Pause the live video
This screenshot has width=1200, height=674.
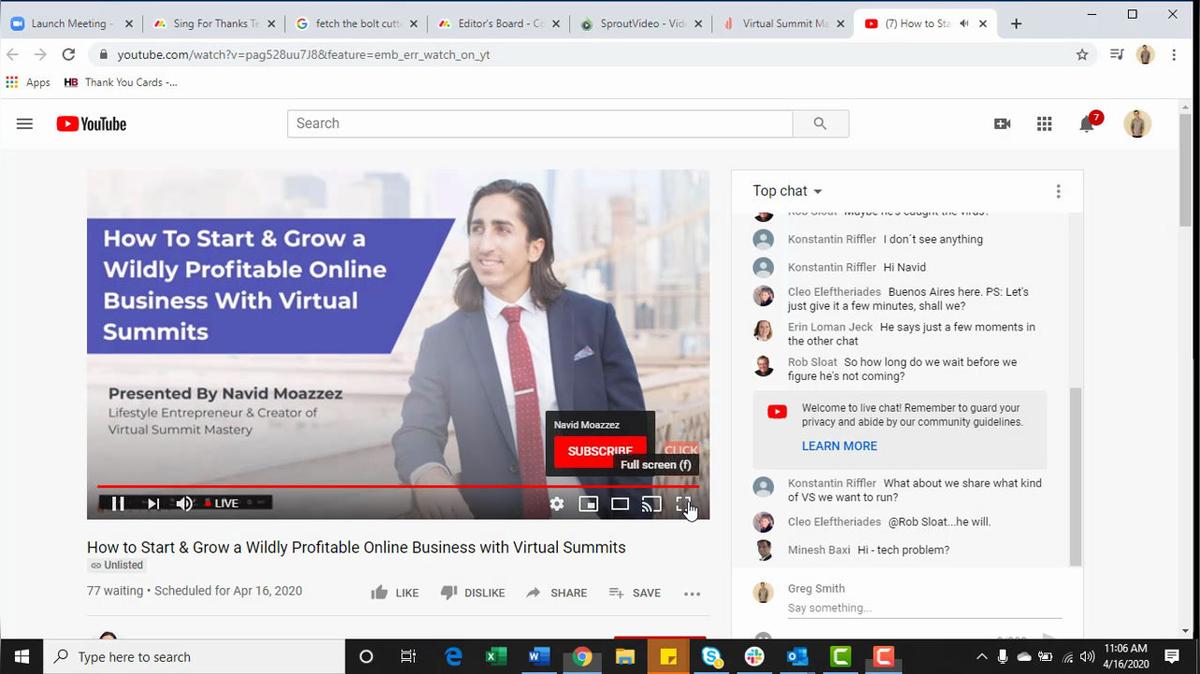pos(118,504)
